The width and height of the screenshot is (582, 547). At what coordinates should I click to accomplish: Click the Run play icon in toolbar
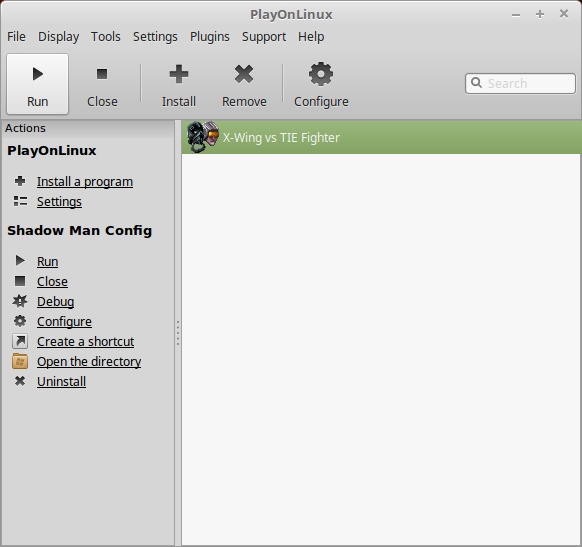point(37,74)
